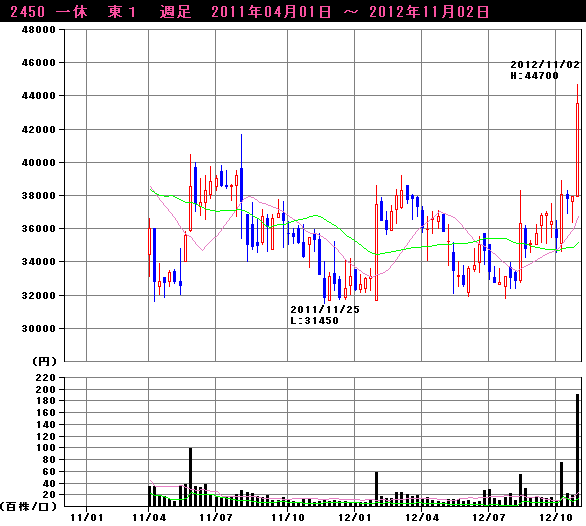Click the 11/07 date axis label

pos(216,518)
